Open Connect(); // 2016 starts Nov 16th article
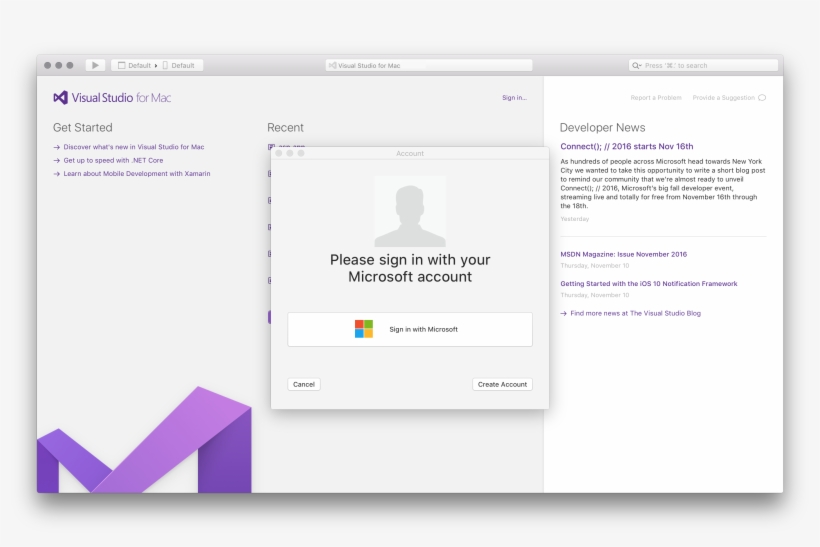820x547 pixels. [x=627, y=146]
